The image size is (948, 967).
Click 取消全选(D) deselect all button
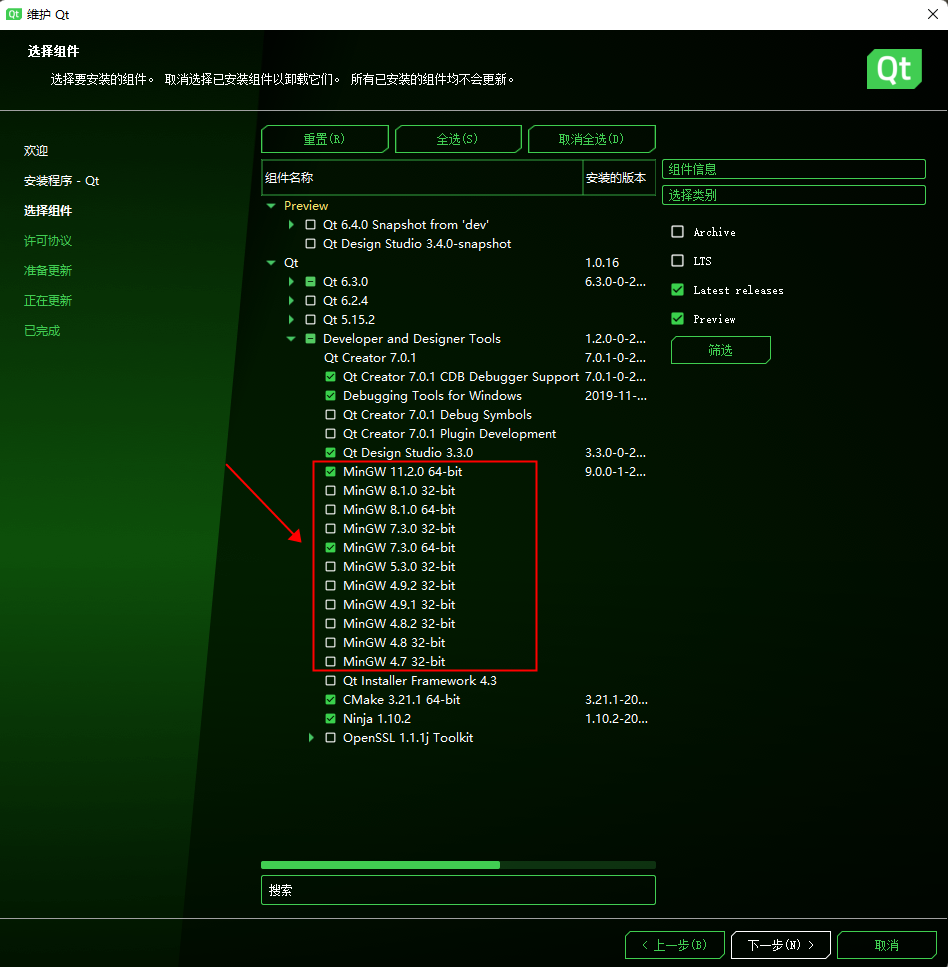click(591, 139)
